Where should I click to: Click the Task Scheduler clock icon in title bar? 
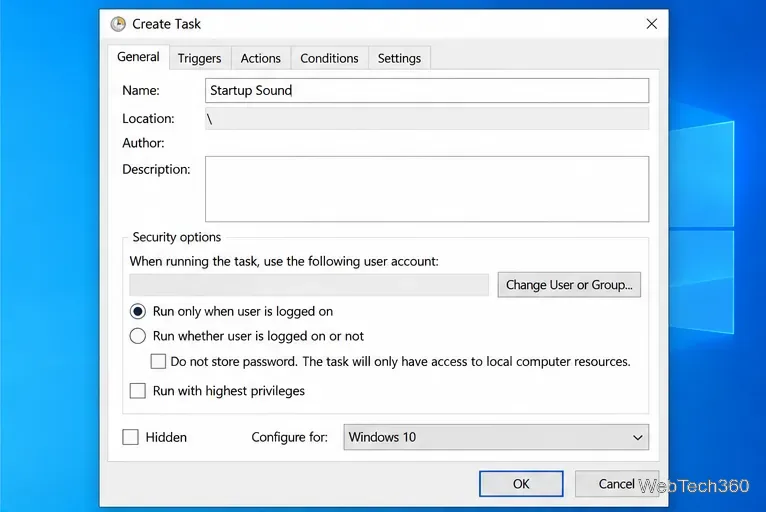[x=118, y=23]
